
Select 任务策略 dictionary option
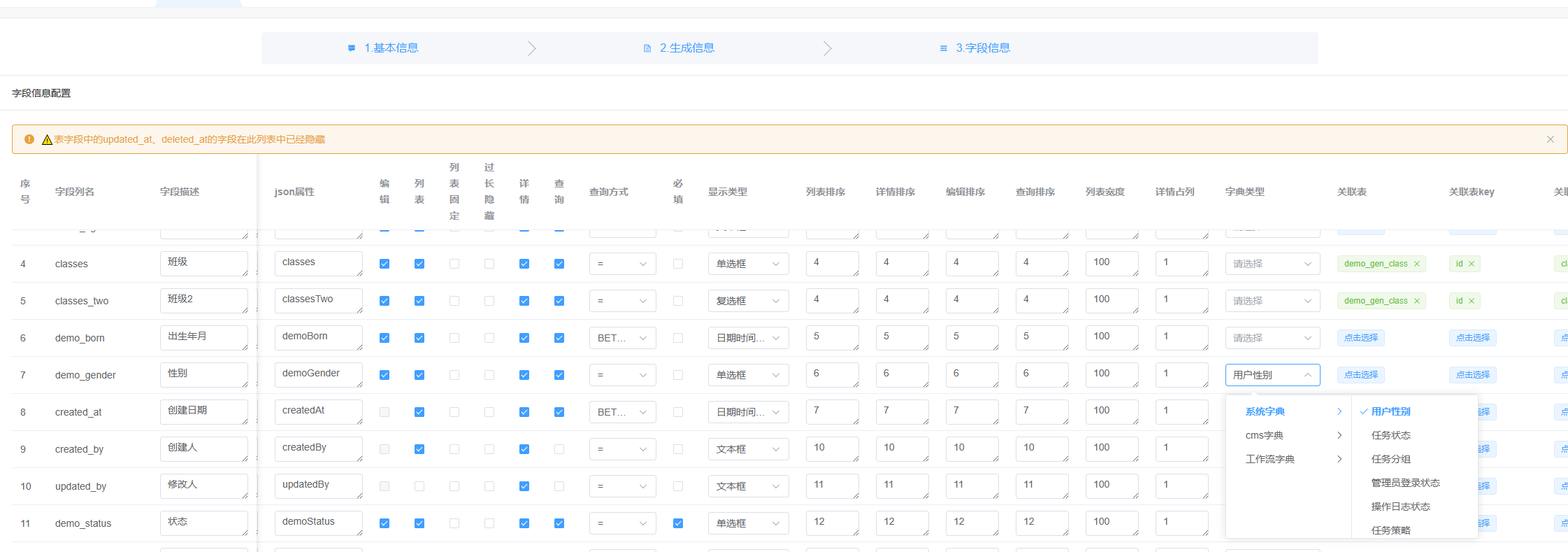(1414, 530)
